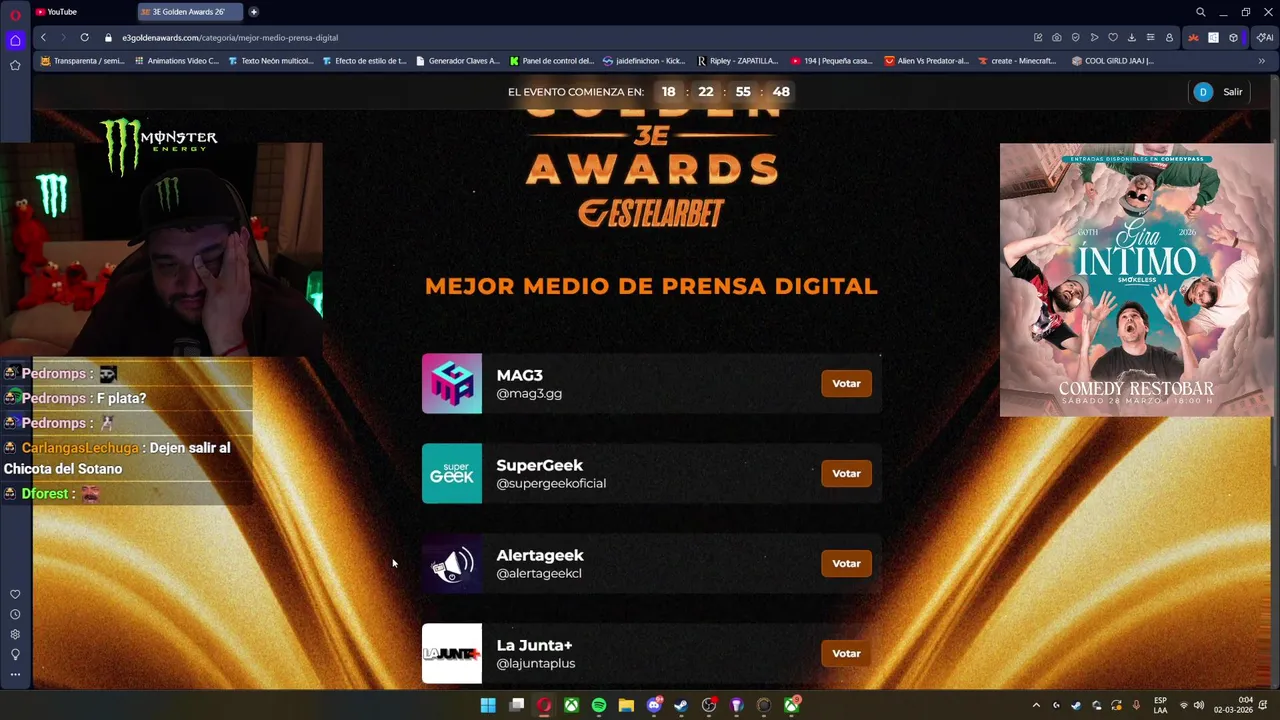The width and height of the screenshot is (1280, 720).
Task: Click the SuperGeek logo thumbnail
Action: coord(452,473)
